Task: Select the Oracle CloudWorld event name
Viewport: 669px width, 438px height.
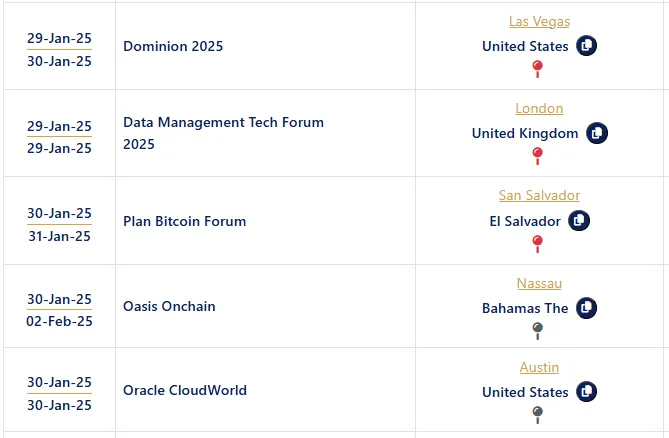Action: pyautogui.click(x=185, y=390)
